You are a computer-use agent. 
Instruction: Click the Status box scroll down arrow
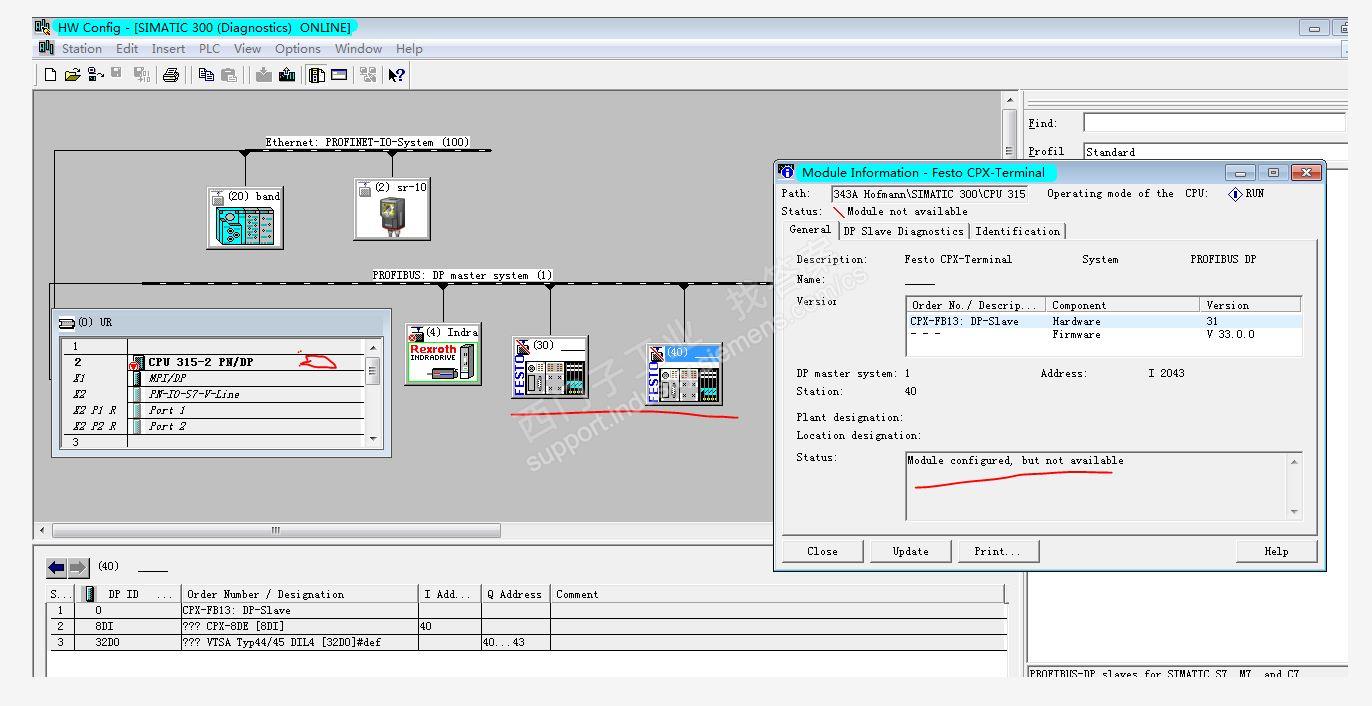pos(1294,512)
